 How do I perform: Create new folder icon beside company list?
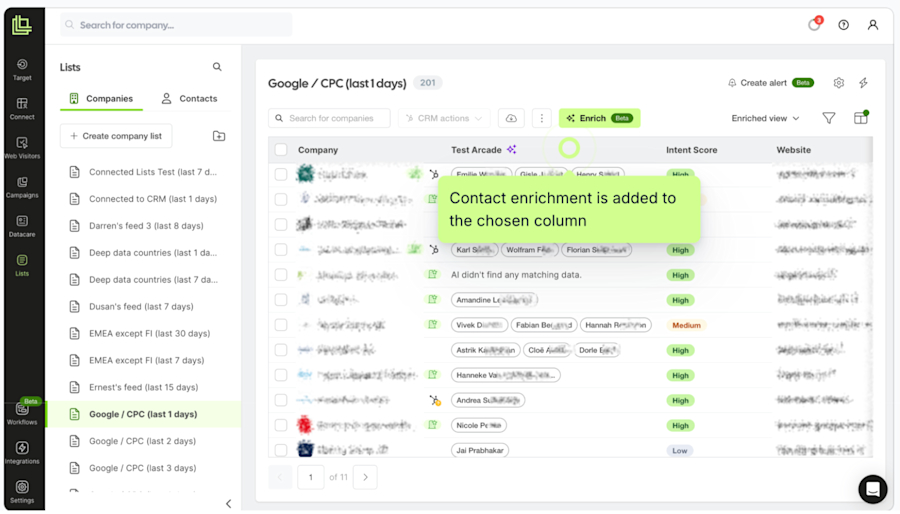(219, 136)
